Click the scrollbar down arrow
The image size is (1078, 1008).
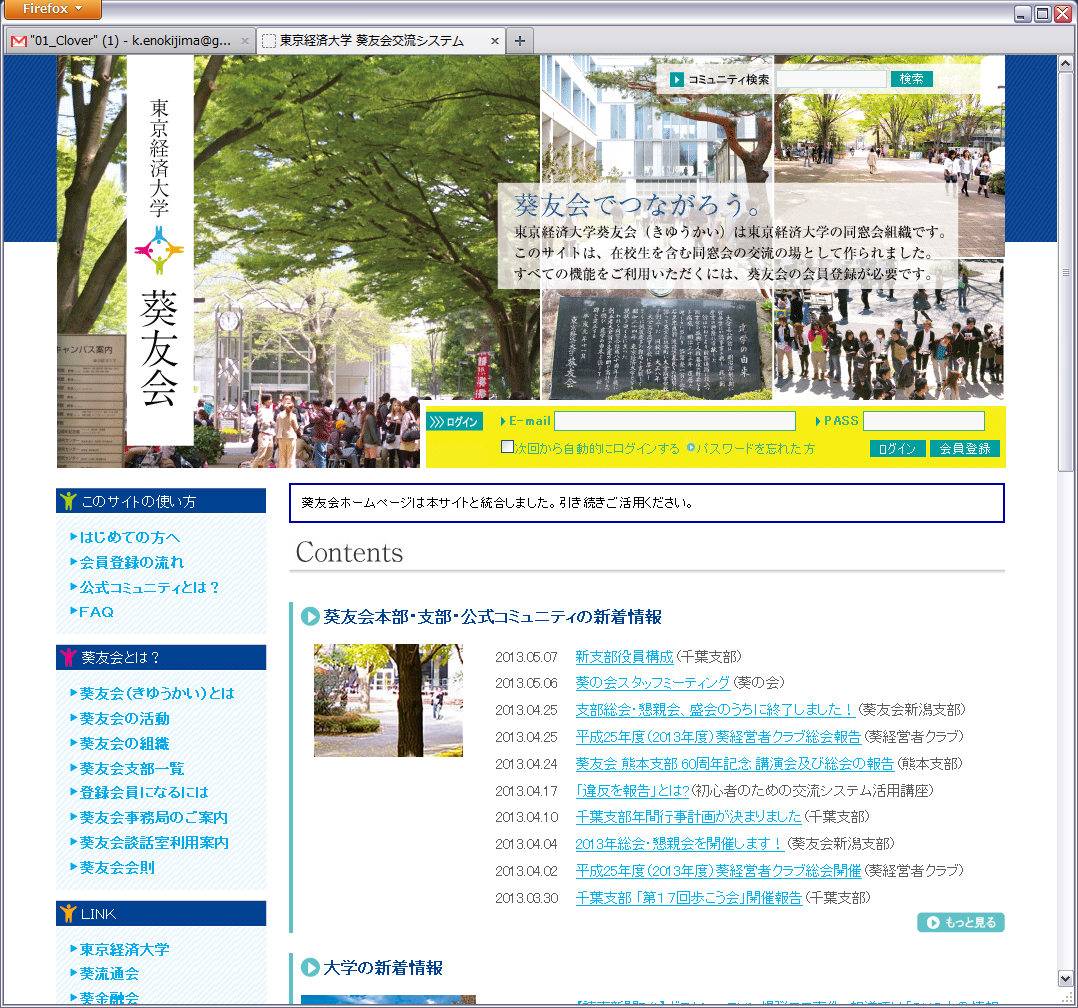click(1065, 978)
